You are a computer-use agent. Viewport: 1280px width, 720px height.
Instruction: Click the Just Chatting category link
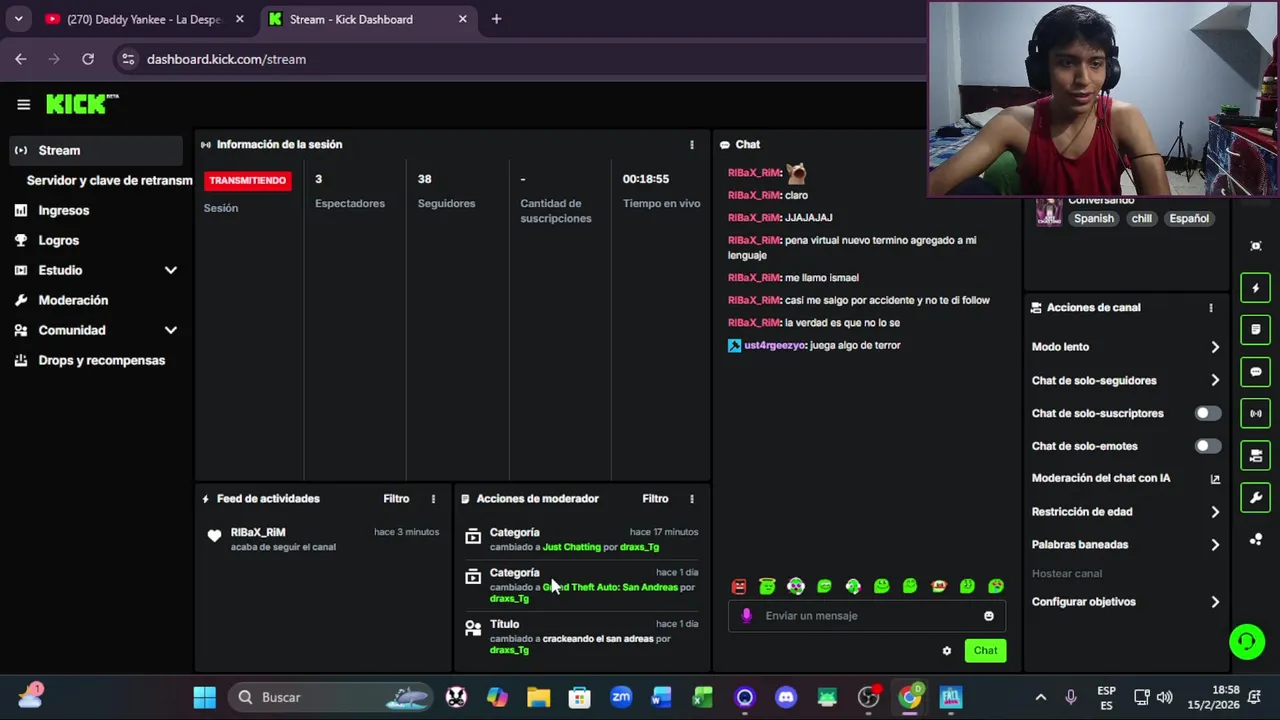(572, 547)
